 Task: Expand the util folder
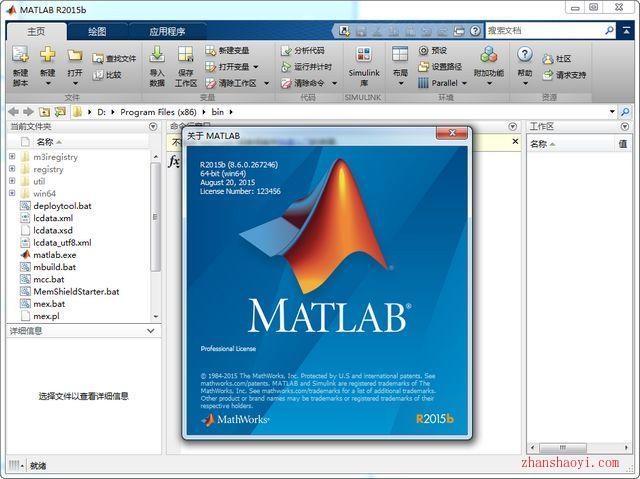point(12,181)
